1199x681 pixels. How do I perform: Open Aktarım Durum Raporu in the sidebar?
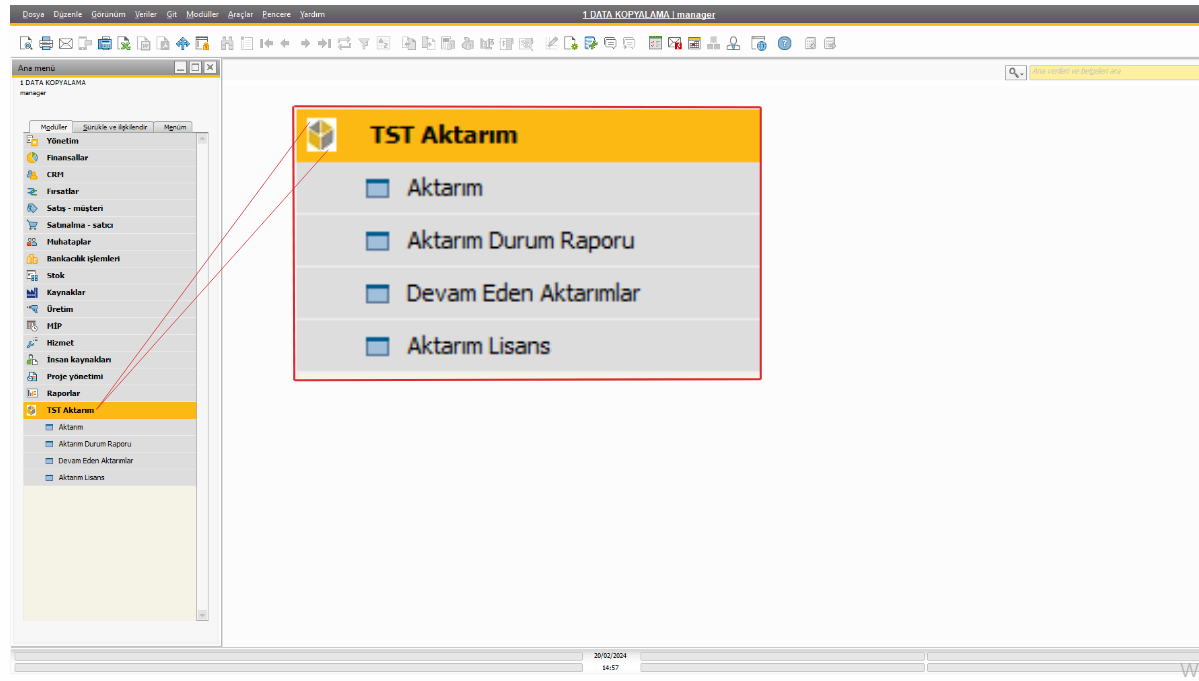point(94,444)
